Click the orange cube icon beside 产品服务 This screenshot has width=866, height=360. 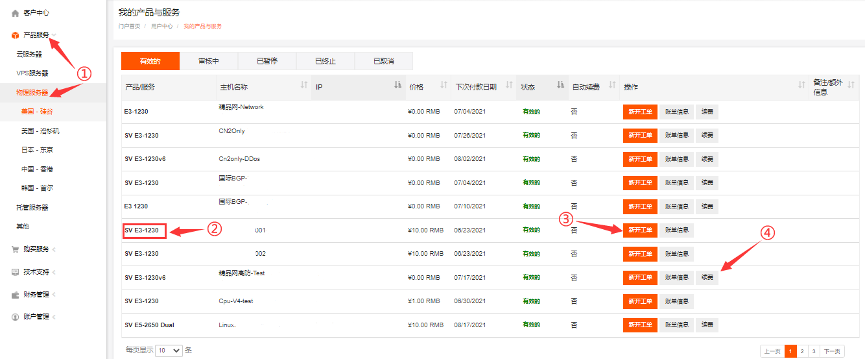pyautogui.click(x=15, y=35)
